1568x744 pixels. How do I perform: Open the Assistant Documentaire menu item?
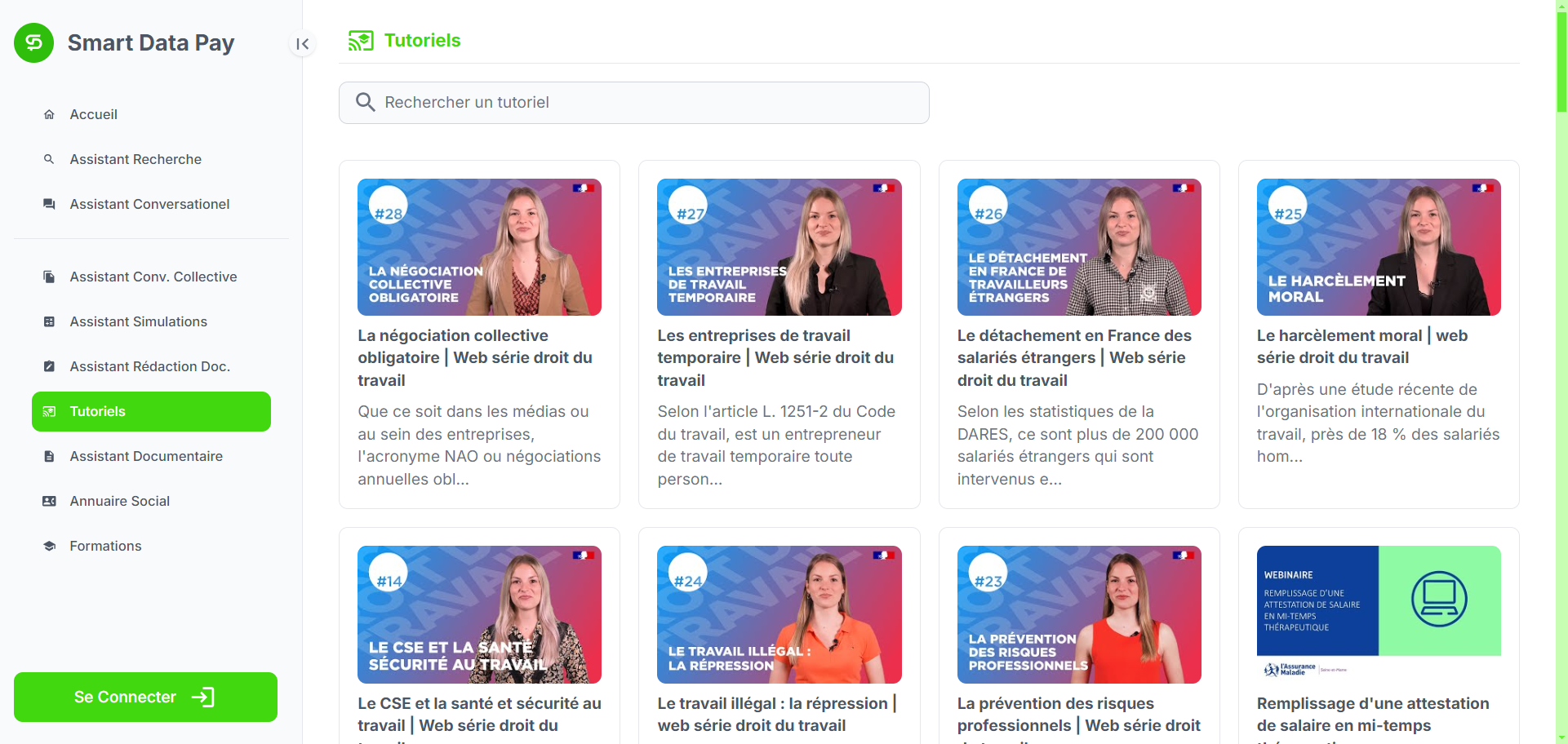point(151,456)
